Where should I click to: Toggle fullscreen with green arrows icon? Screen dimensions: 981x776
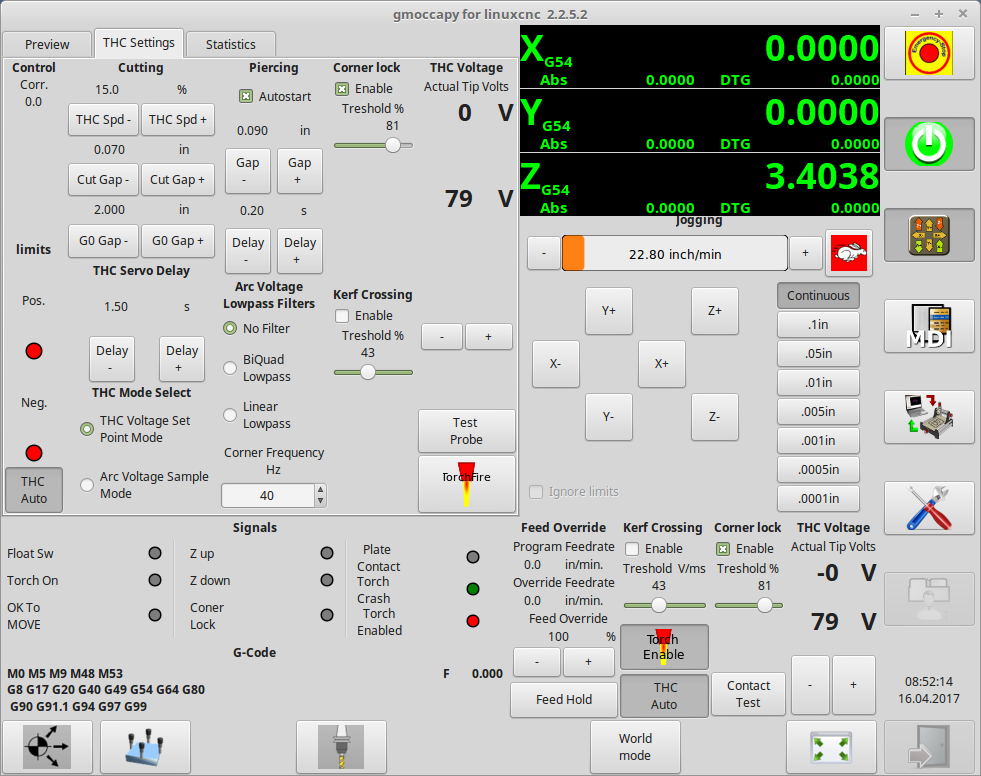click(x=831, y=747)
